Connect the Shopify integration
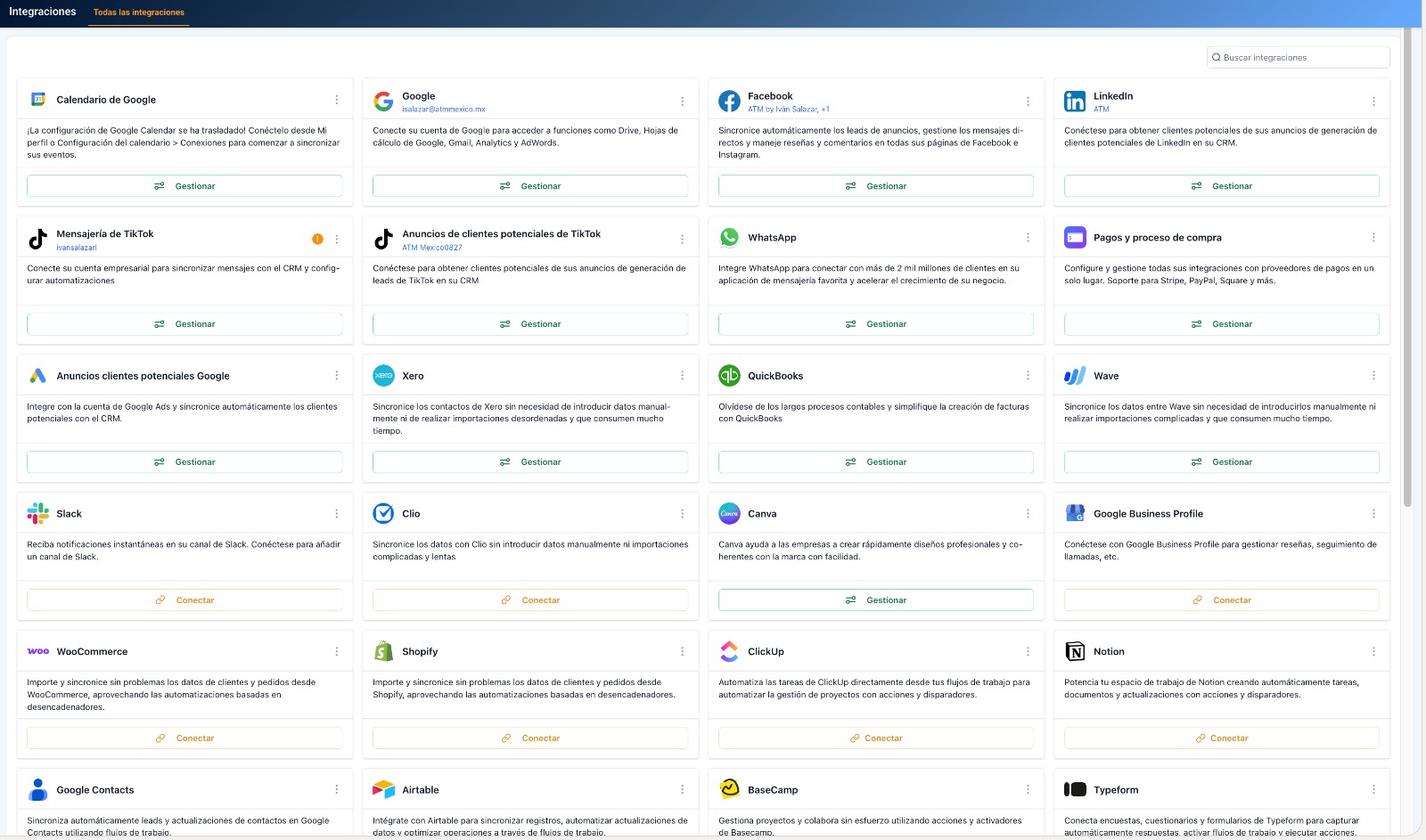Image resolution: width=1426 pixels, height=840 pixels. pyautogui.click(x=530, y=738)
